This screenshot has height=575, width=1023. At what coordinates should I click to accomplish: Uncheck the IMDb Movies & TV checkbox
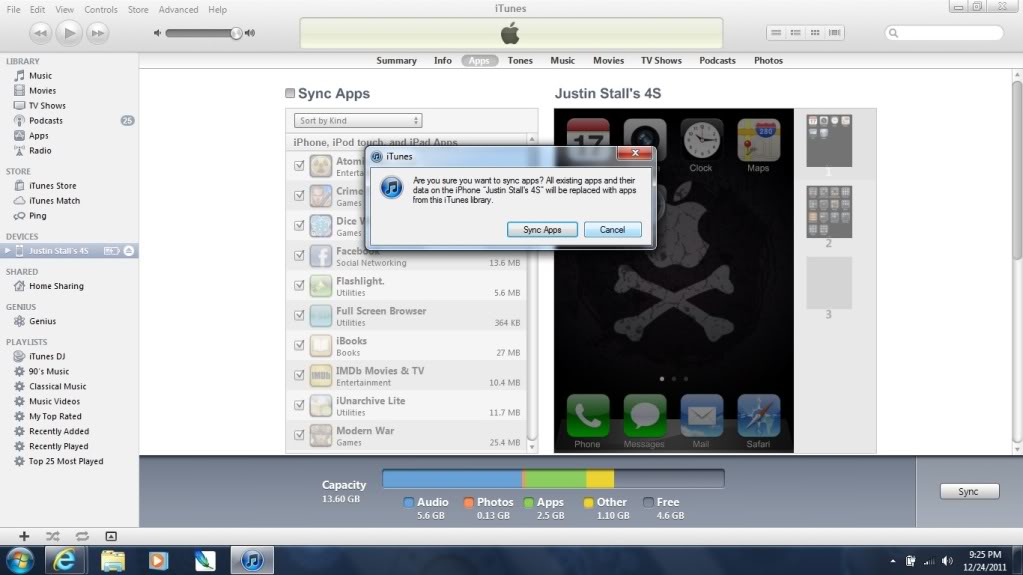click(299, 375)
